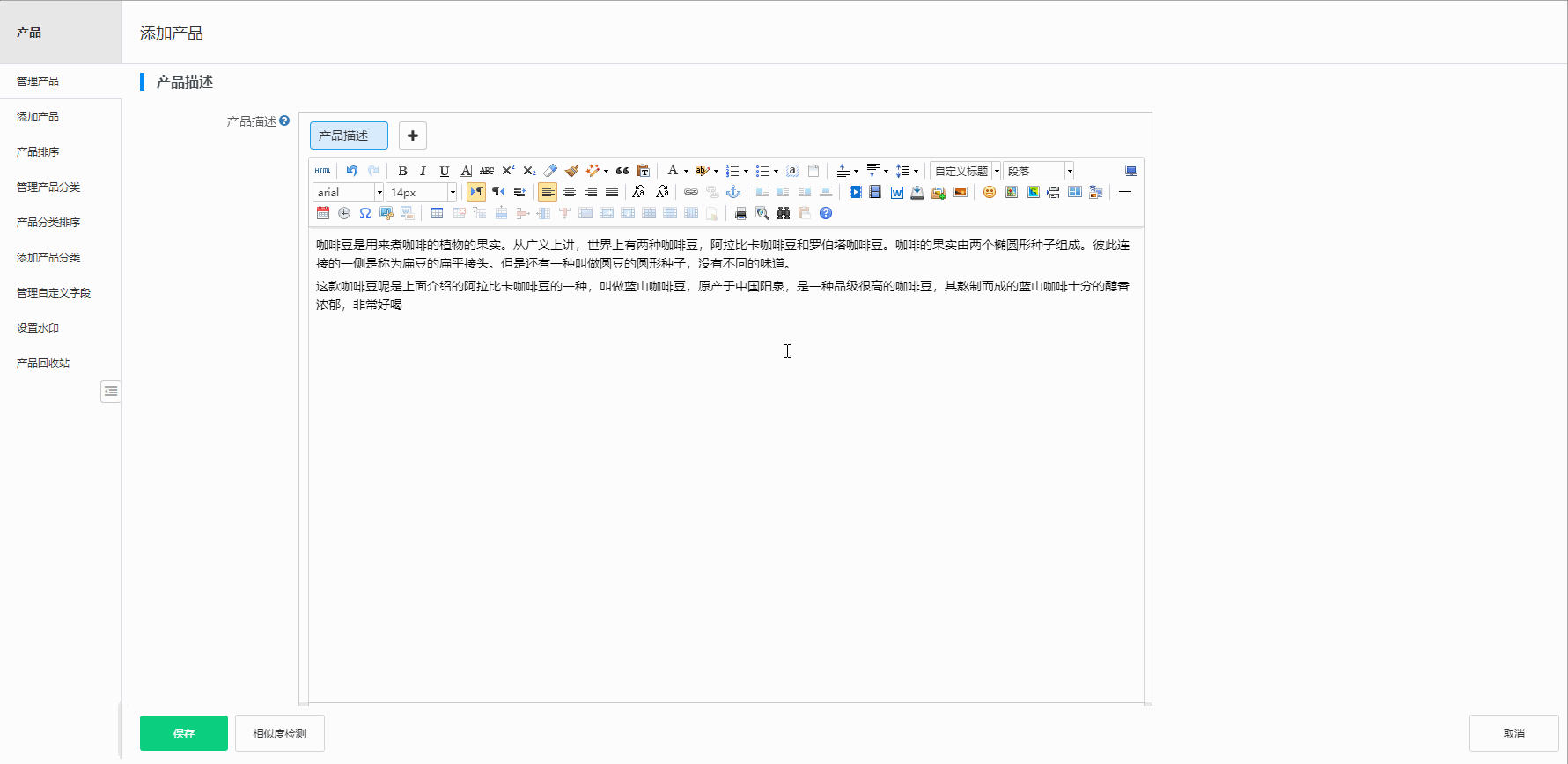
Task: Switch editor to HTML source mode
Action: [323, 171]
